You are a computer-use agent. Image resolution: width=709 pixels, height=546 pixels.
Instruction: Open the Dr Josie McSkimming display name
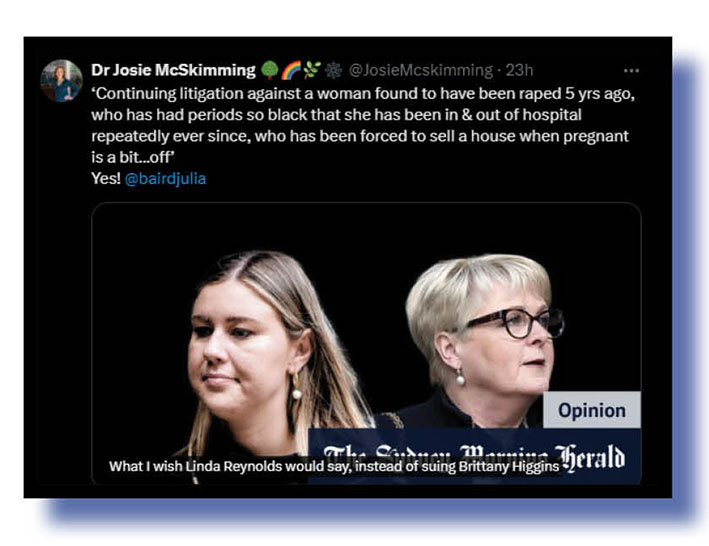tap(173, 70)
